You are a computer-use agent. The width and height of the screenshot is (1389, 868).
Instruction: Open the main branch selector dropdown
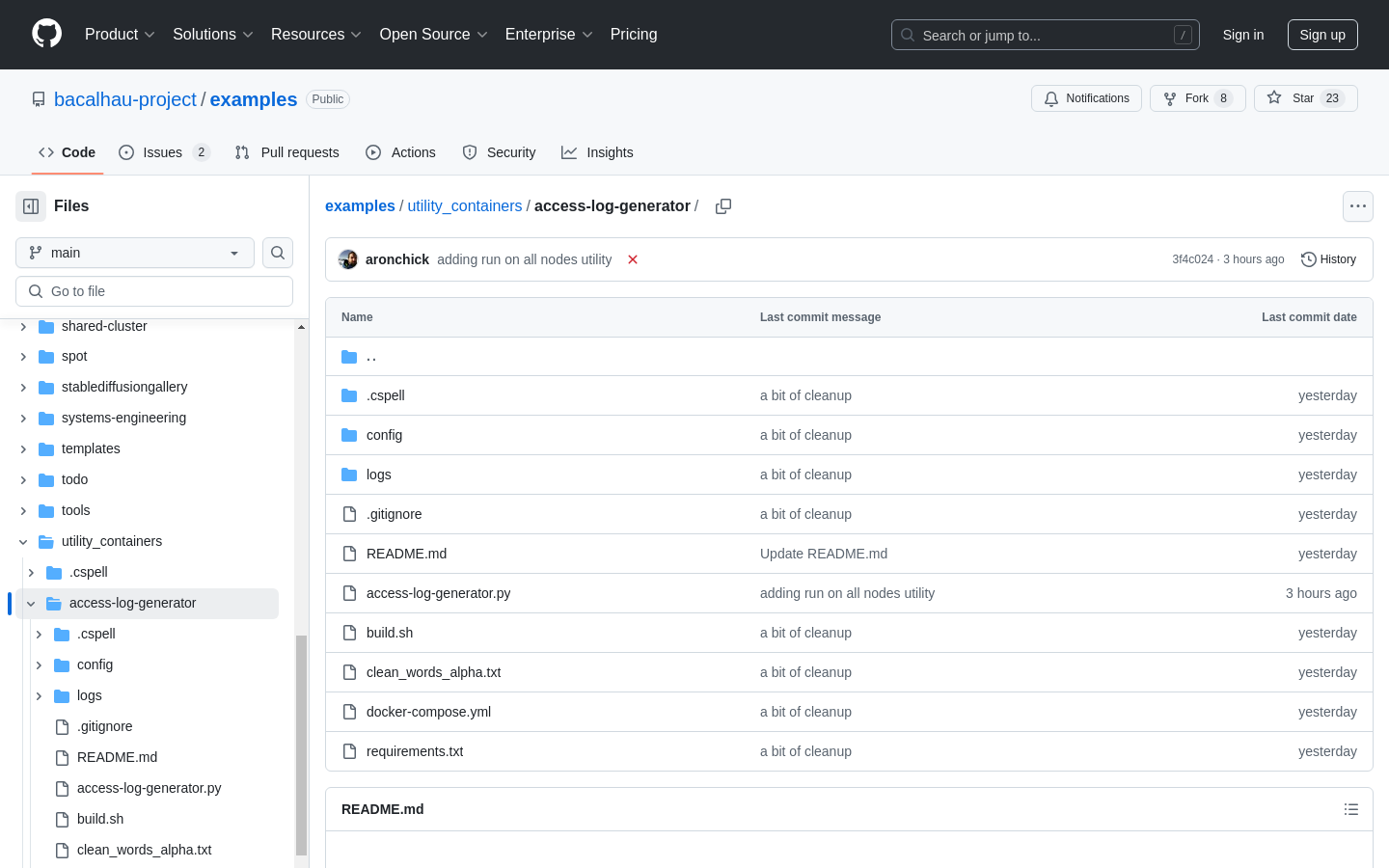point(135,253)
